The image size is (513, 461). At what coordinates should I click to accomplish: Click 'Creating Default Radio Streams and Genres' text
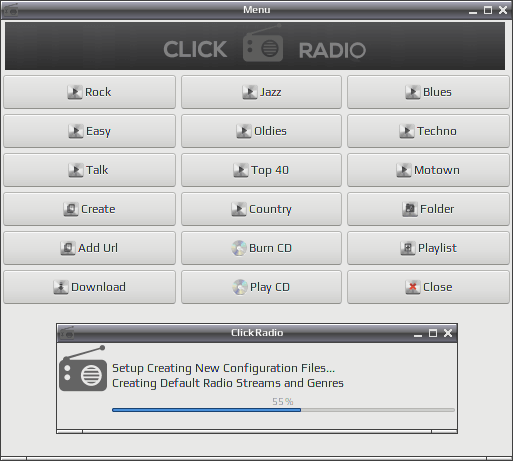(x=228, y=383)
